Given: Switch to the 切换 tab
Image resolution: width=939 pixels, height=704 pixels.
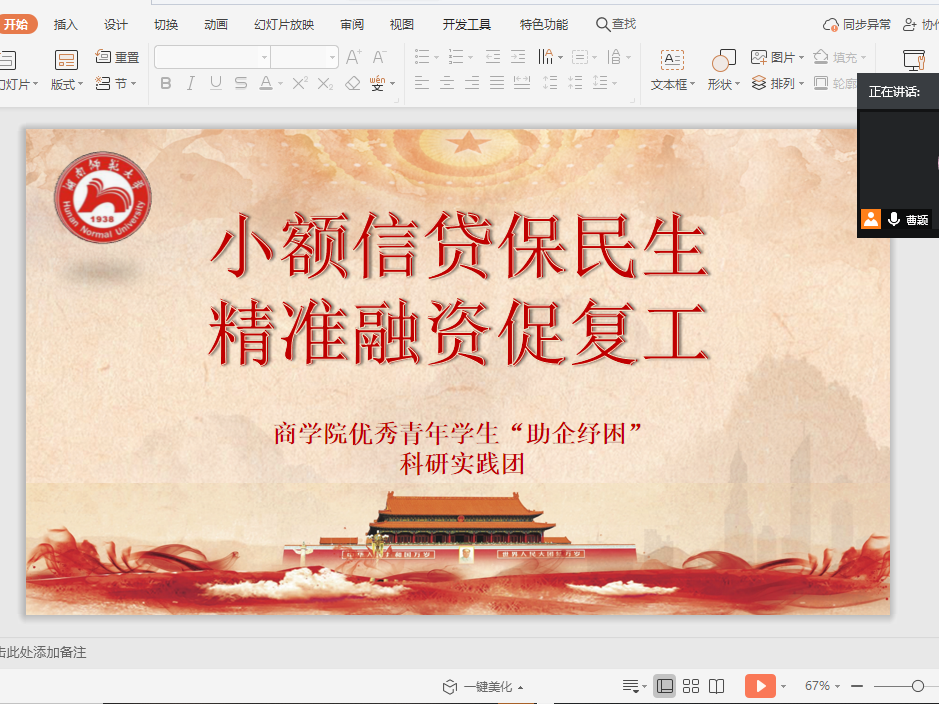Looking at the screenshot, I should tap(166, 25).
